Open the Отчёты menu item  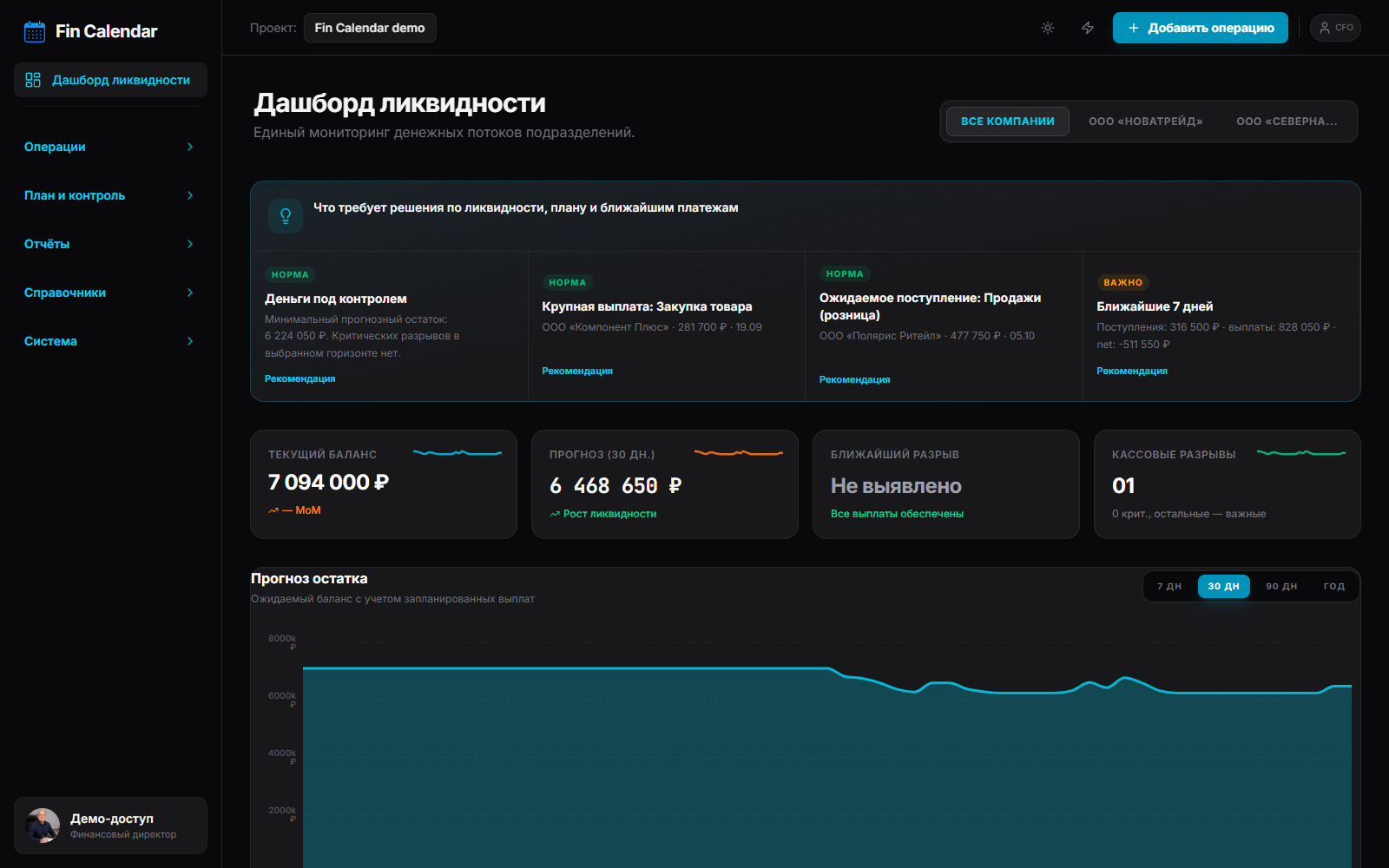tap(110, 244)
